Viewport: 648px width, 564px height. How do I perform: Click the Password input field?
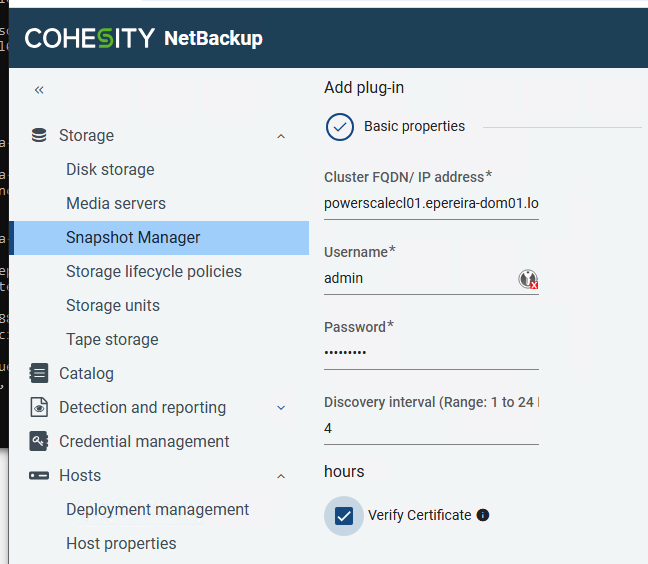click(431, 353)
